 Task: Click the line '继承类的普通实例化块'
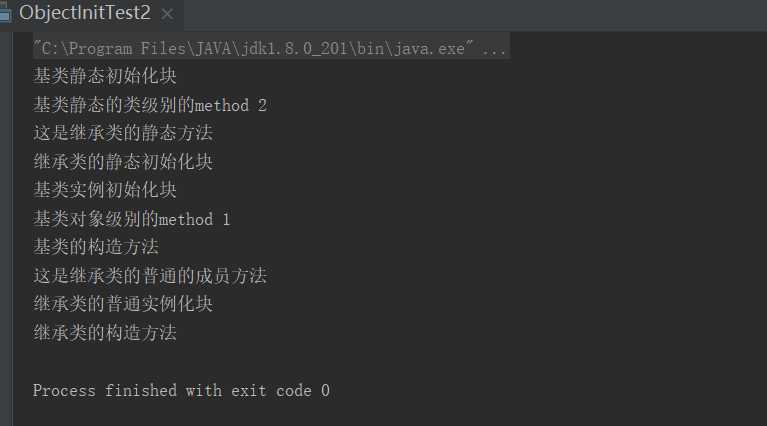coord(123,303)
